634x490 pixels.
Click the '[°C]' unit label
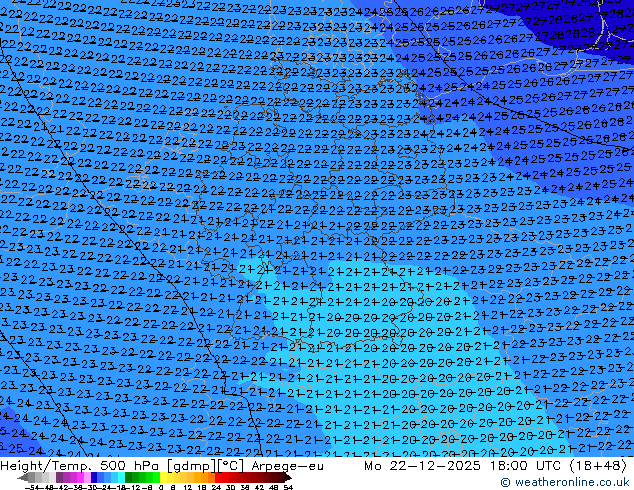231,466
